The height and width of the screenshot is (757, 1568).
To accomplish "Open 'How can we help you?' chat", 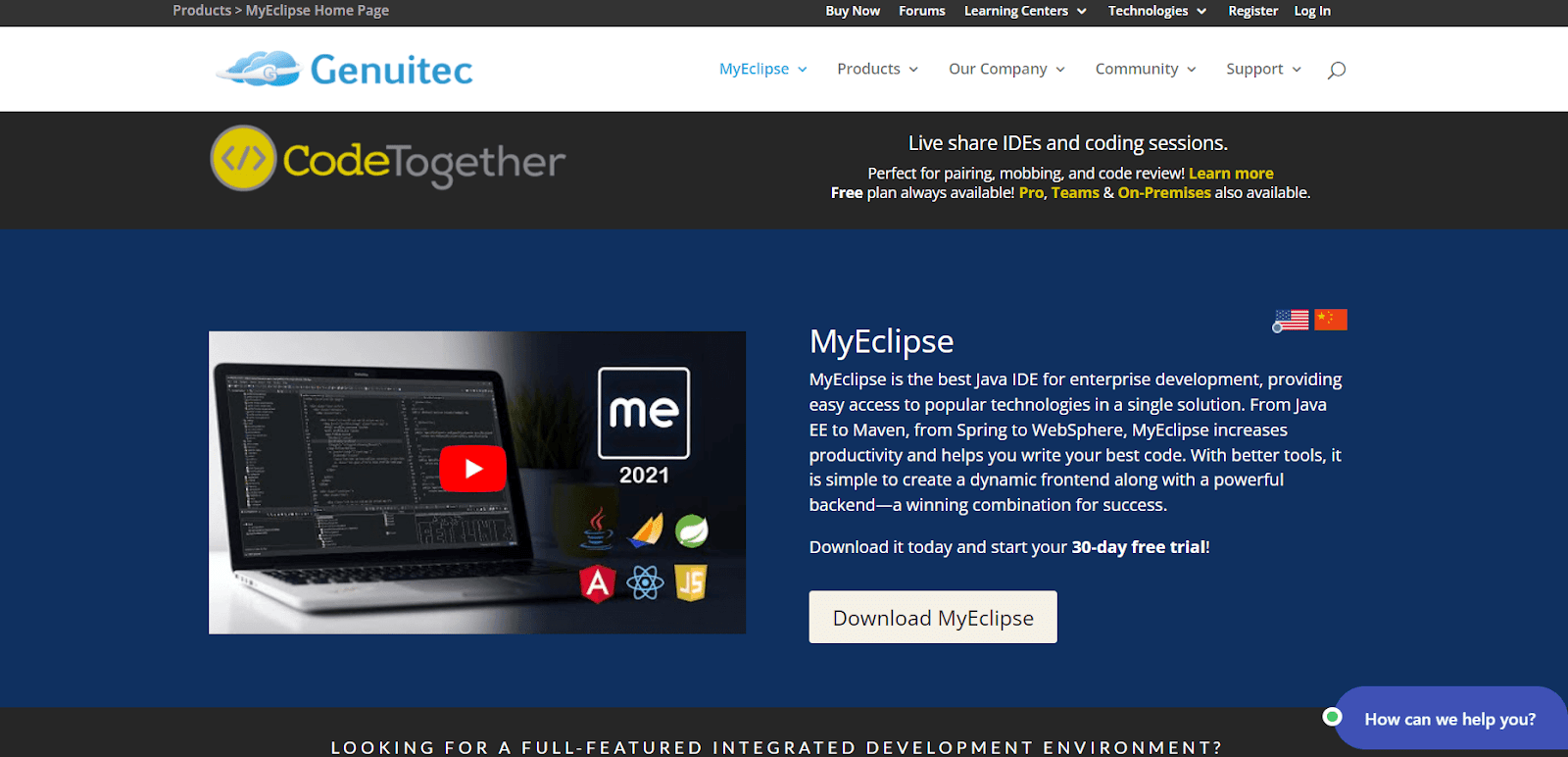I will pyautogui.click(x=1450, y=719).
